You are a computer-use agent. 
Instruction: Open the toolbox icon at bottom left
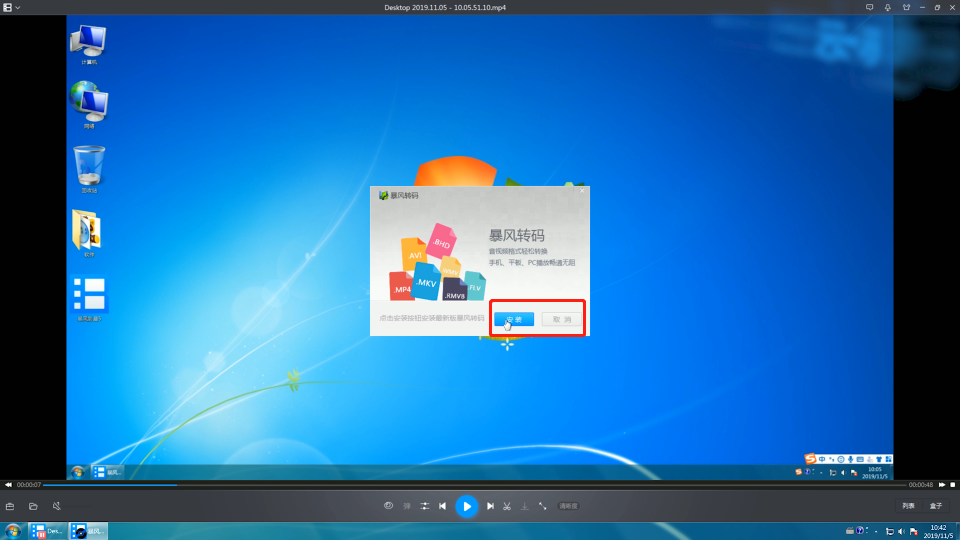(10, 506)
